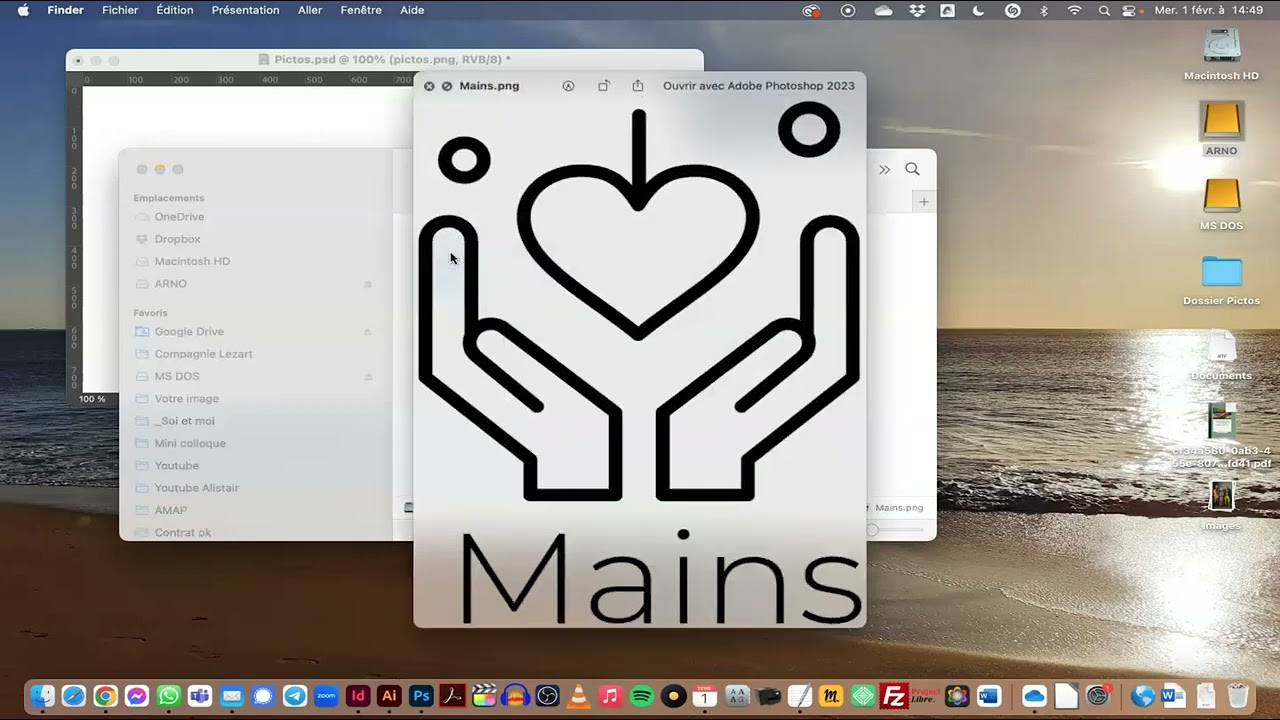Open Markup tool in Quick Look
Image resolution: width=1280 pixels, height=720 pixels.
[x=568, y=86]
